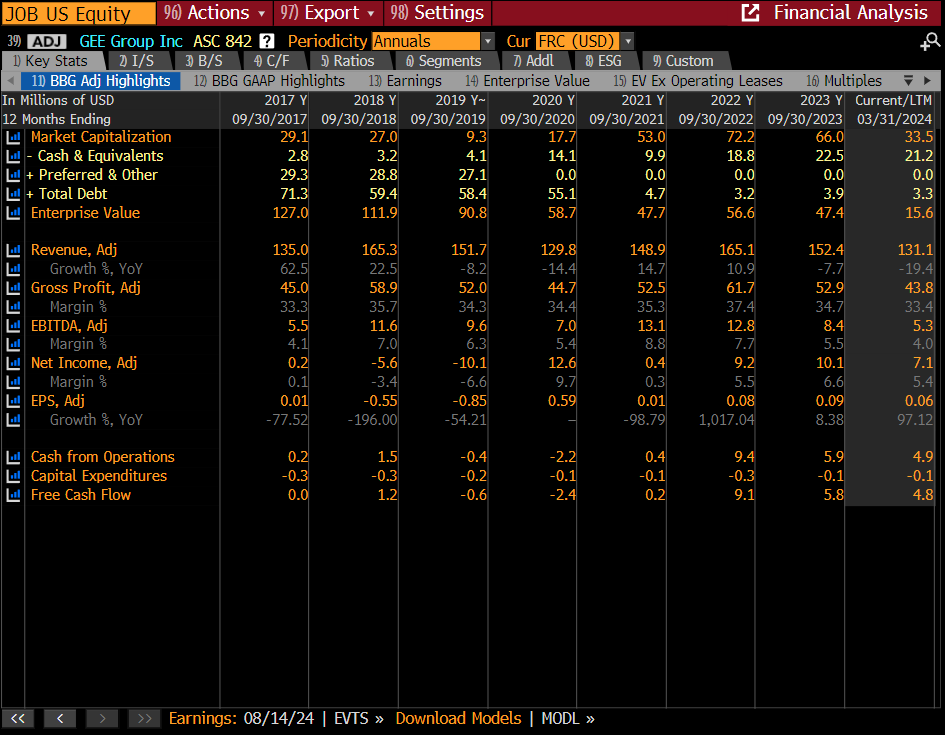Open chart icon for Gross Profit Margin % row

click(13, 307)
